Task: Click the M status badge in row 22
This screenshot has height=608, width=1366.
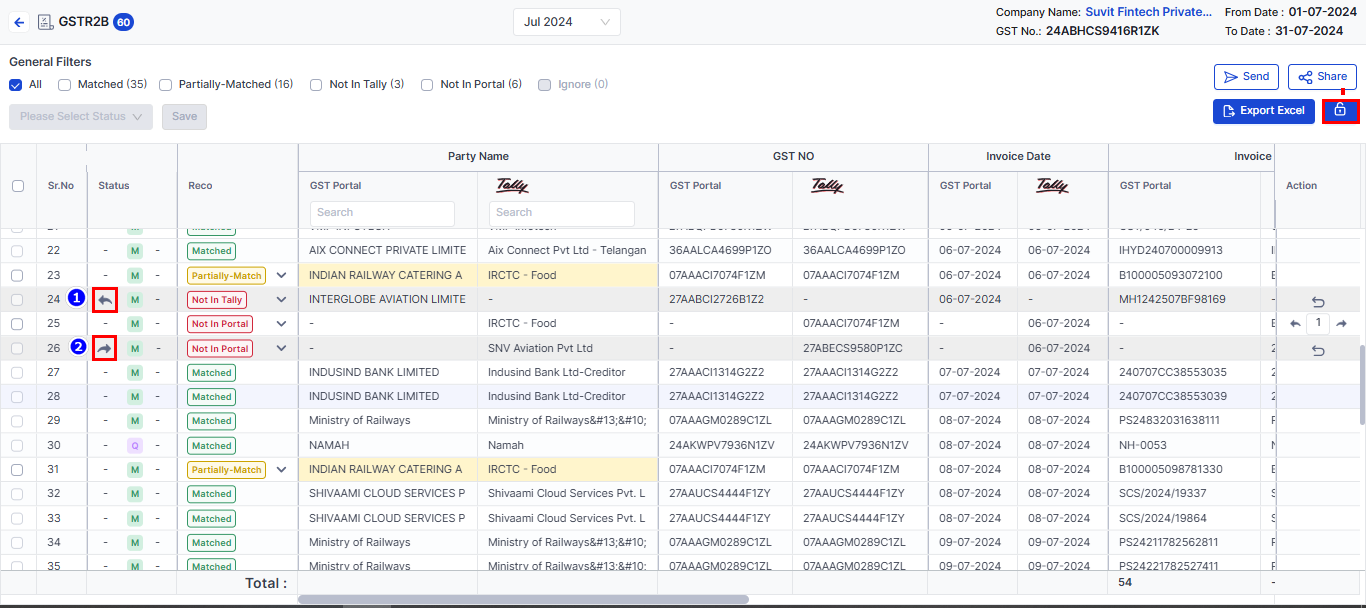Action: (x=135, y=251)
